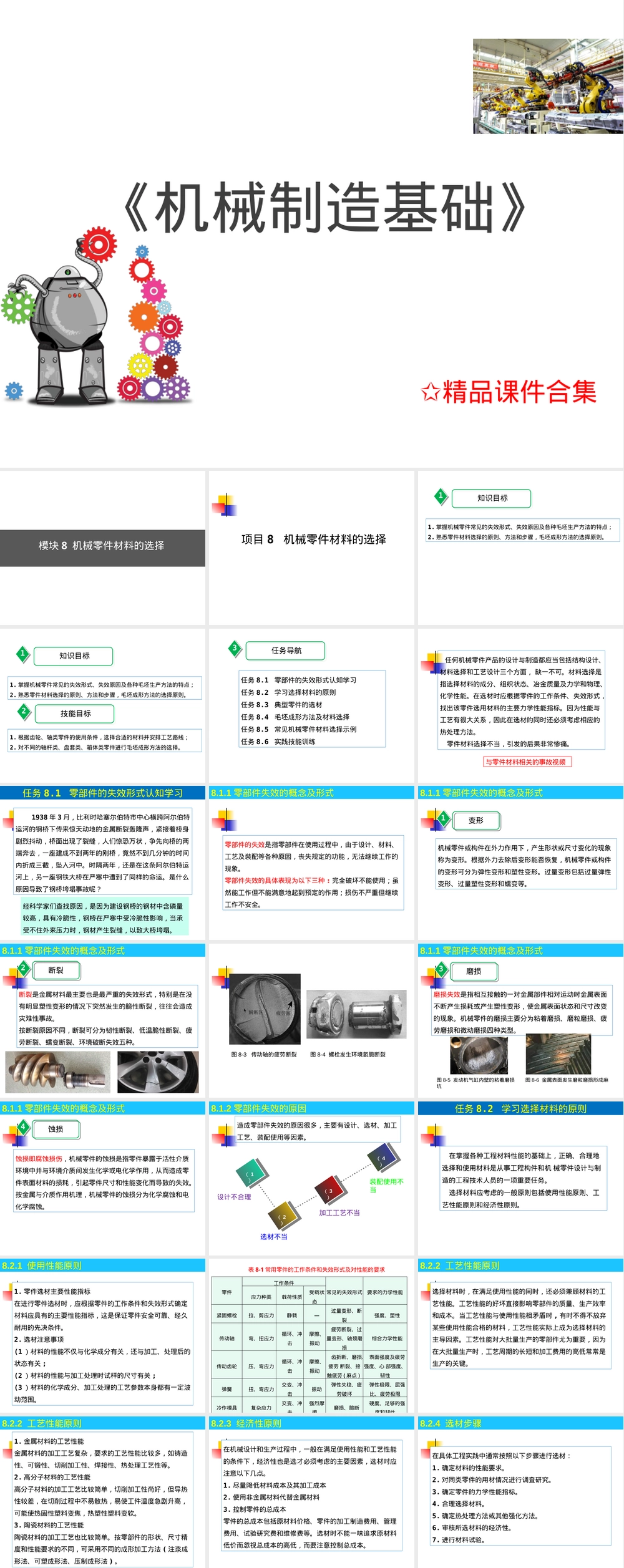Viewport: 624px width, 1568px height.
Task: Open the screw rotor photo
Action: pyautogui.click(x=58, y=1072)
